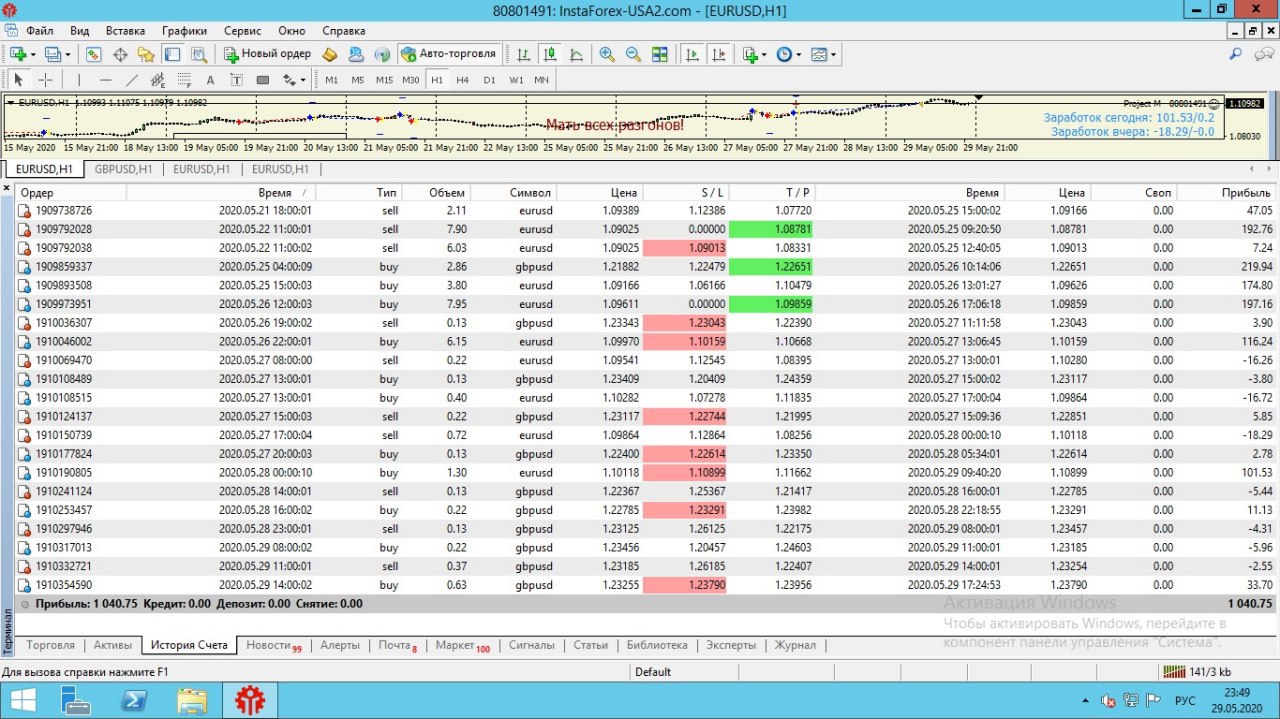Select the text label tool
The height and width of the screenshot is (719, 1280).
point(236,80)
